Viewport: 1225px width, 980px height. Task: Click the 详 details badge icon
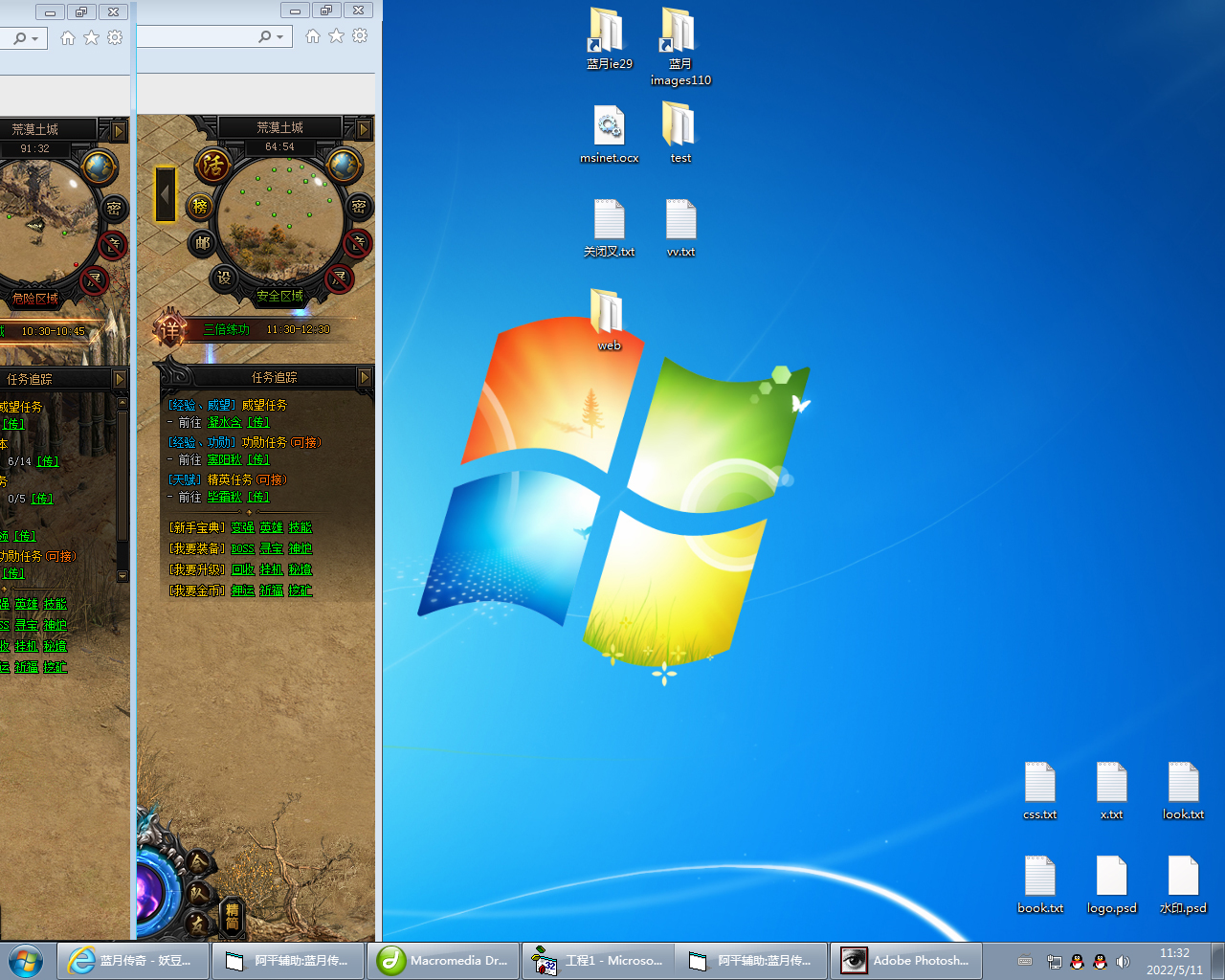(170, 329)
